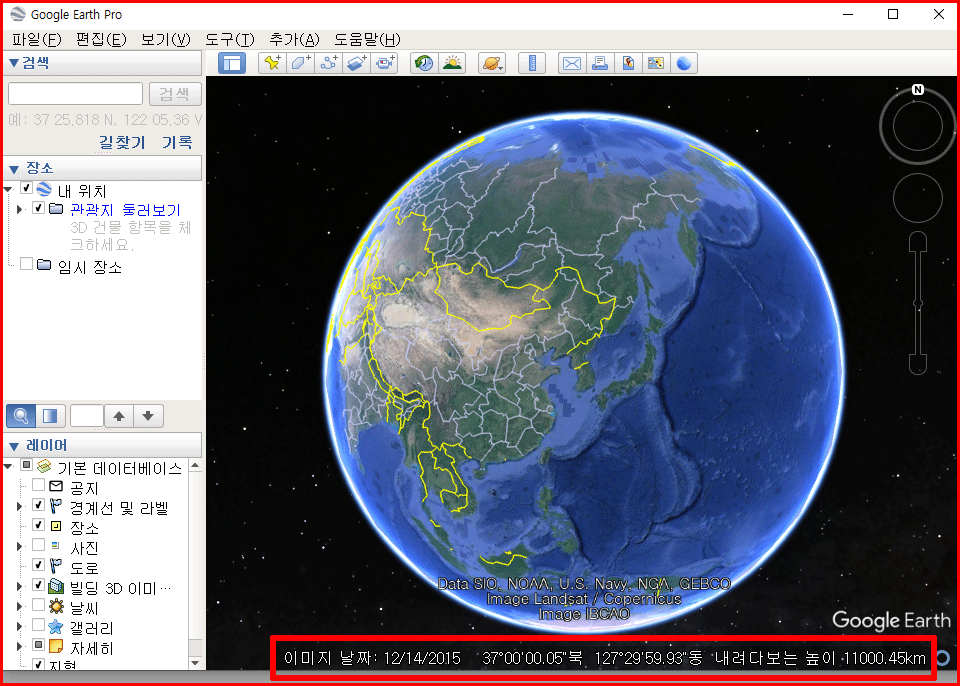Expand the 관광지 둘러보기 folder
Screen dimensions: 960x686
click(20, 209)
